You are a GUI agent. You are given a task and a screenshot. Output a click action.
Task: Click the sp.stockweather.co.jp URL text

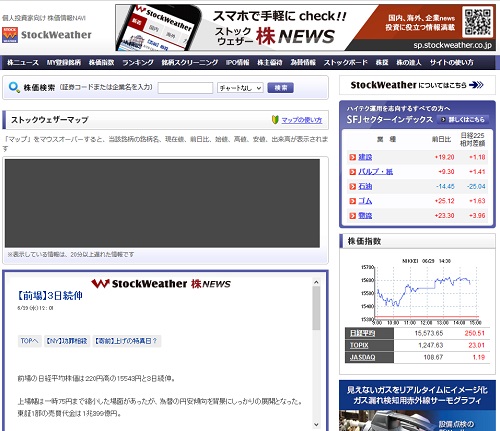452,45
